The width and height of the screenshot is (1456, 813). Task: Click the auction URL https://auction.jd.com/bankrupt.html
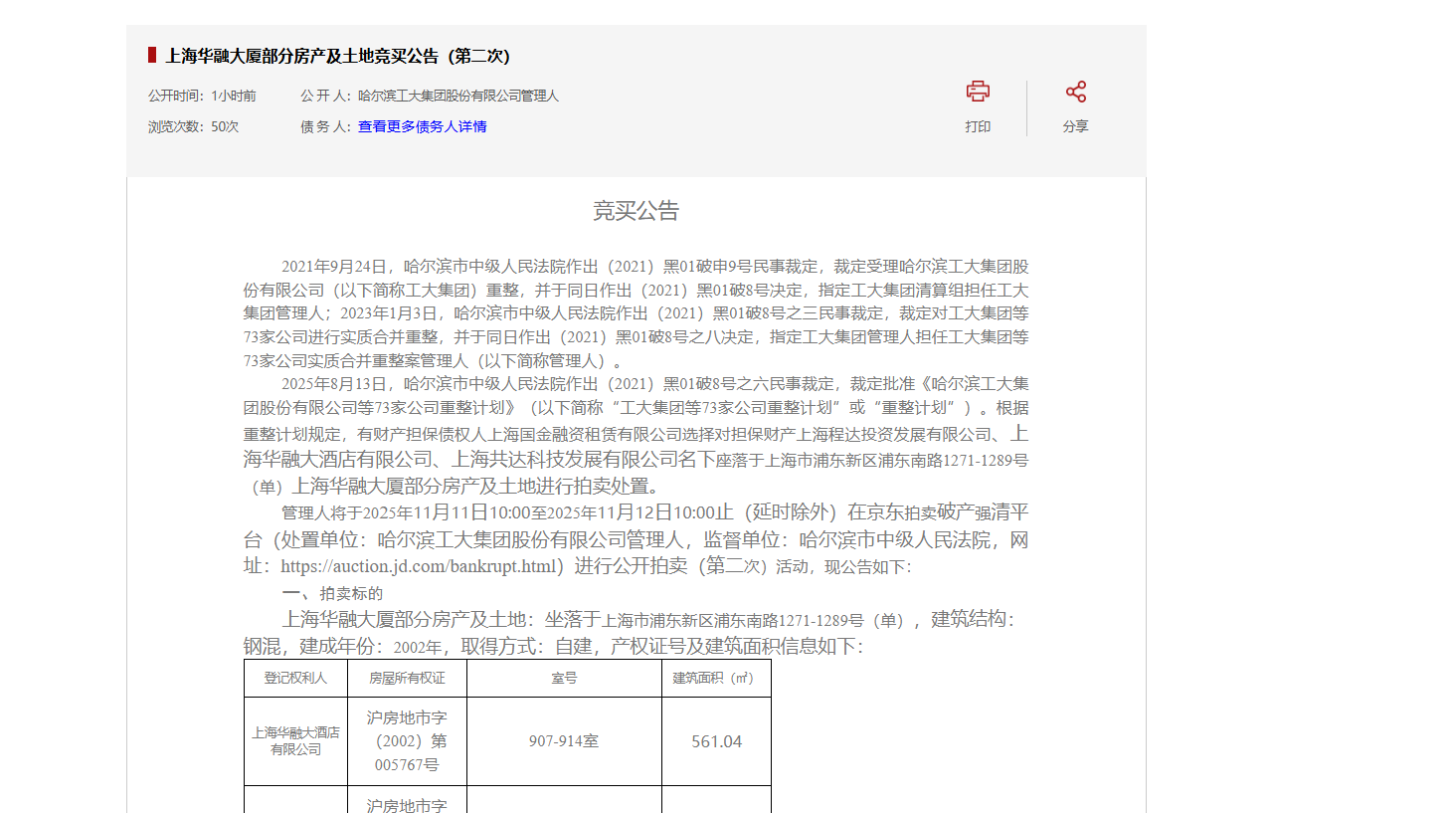click(x=419, y=566)
